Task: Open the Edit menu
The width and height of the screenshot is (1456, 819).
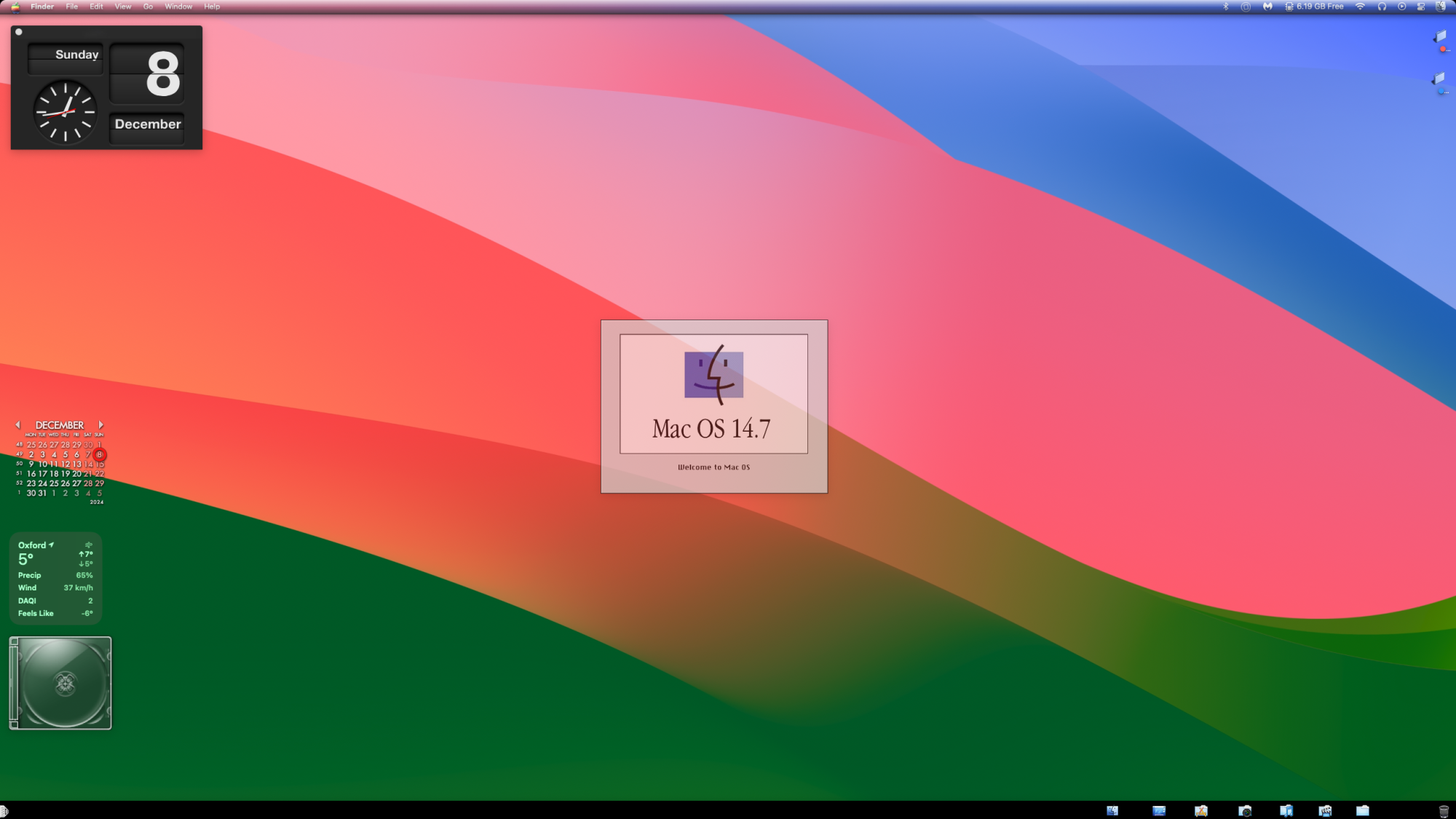Action: [96, 7]
